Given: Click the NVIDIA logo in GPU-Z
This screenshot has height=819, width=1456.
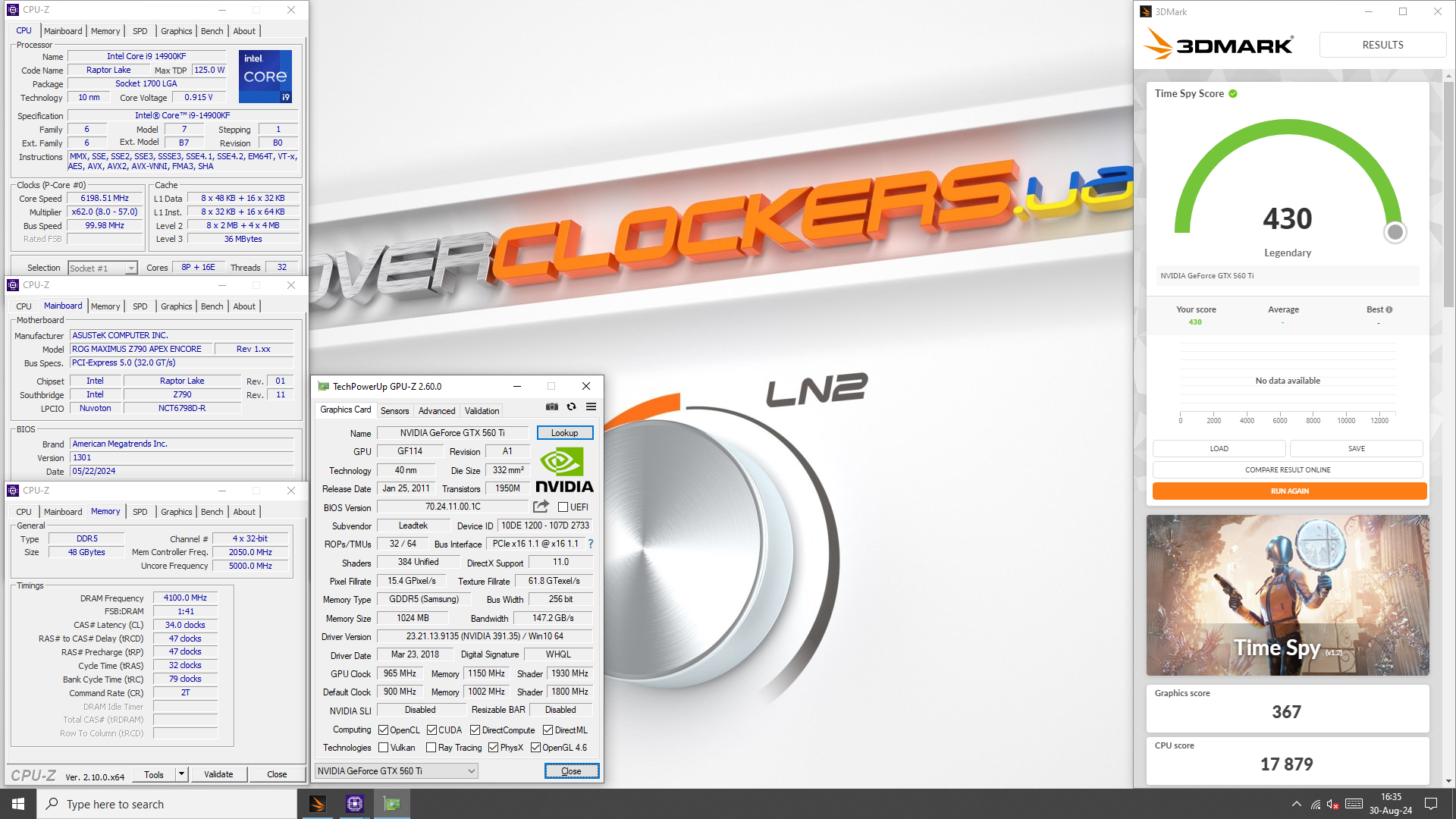Looking at the screenshot, I should (x=564, y=470).
